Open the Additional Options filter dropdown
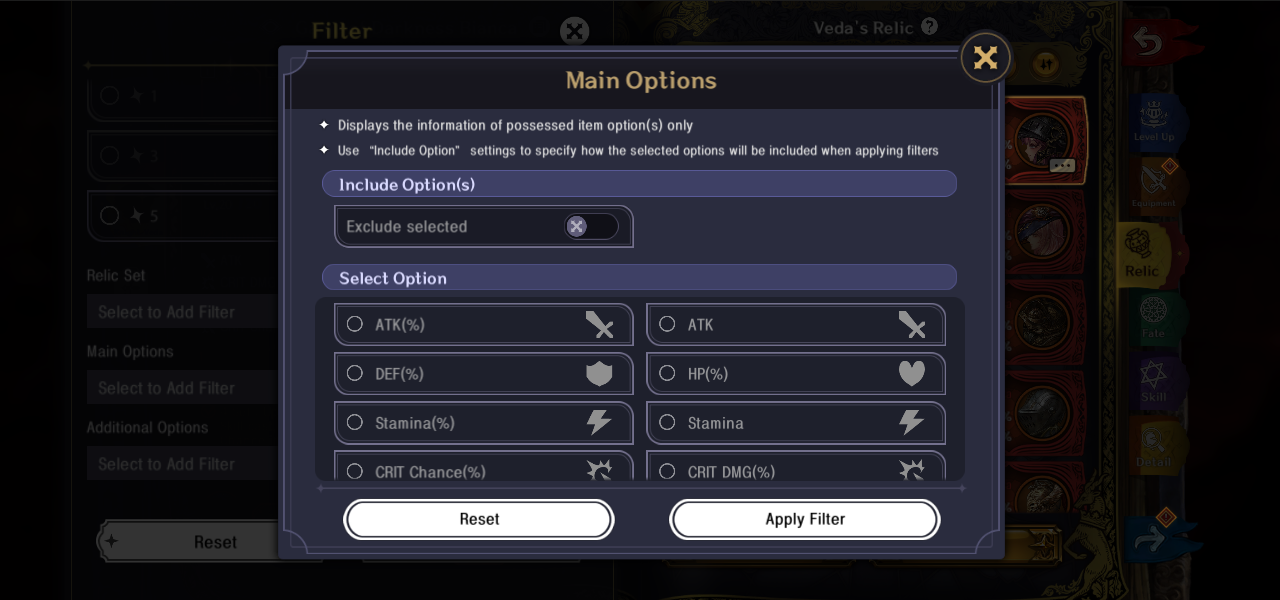This screenshot has height=600, width=1280. (180, 464)
